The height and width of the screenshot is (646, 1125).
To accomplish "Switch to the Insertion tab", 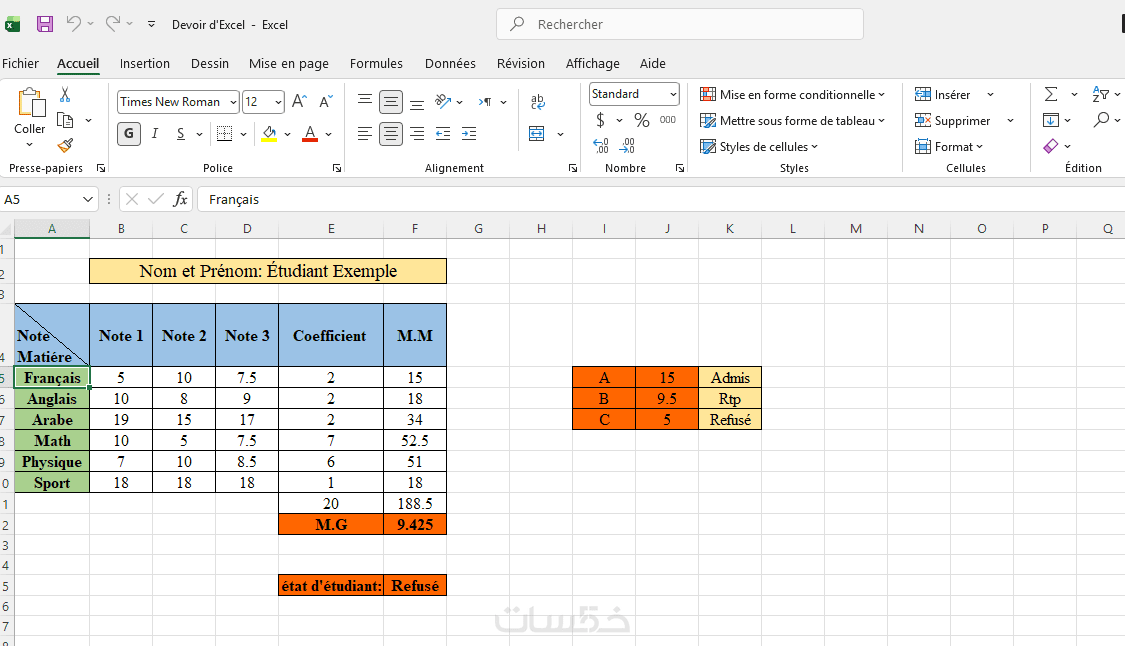I will [145, 63].
